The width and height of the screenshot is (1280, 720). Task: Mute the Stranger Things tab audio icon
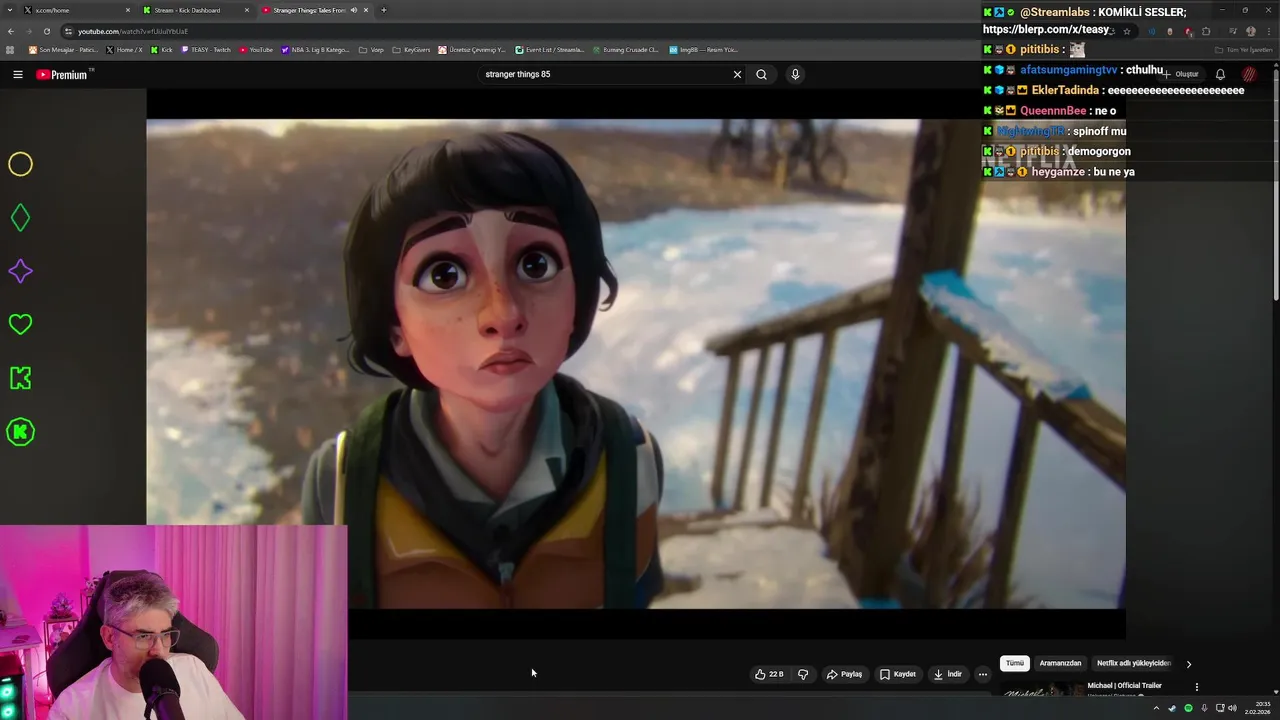pos(353,10)
